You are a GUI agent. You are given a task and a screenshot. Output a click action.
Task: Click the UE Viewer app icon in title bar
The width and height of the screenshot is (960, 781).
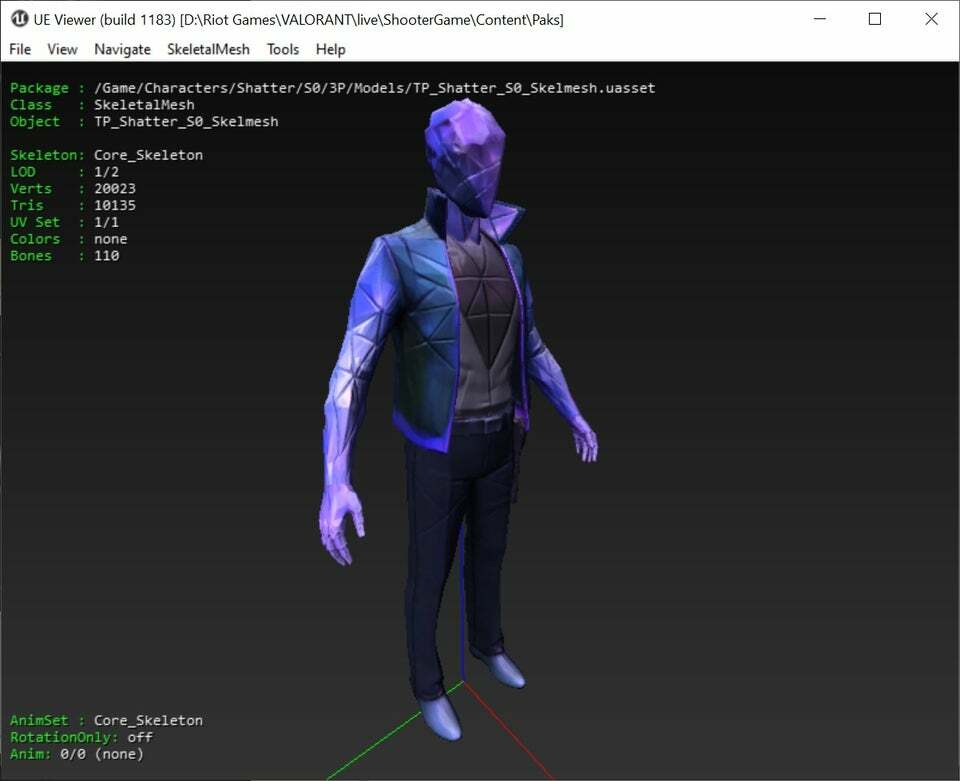(x=20, y=18)
